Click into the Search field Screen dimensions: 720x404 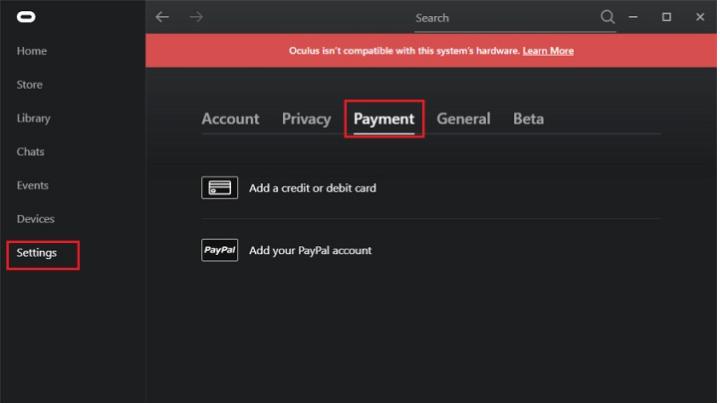[500, 18]
